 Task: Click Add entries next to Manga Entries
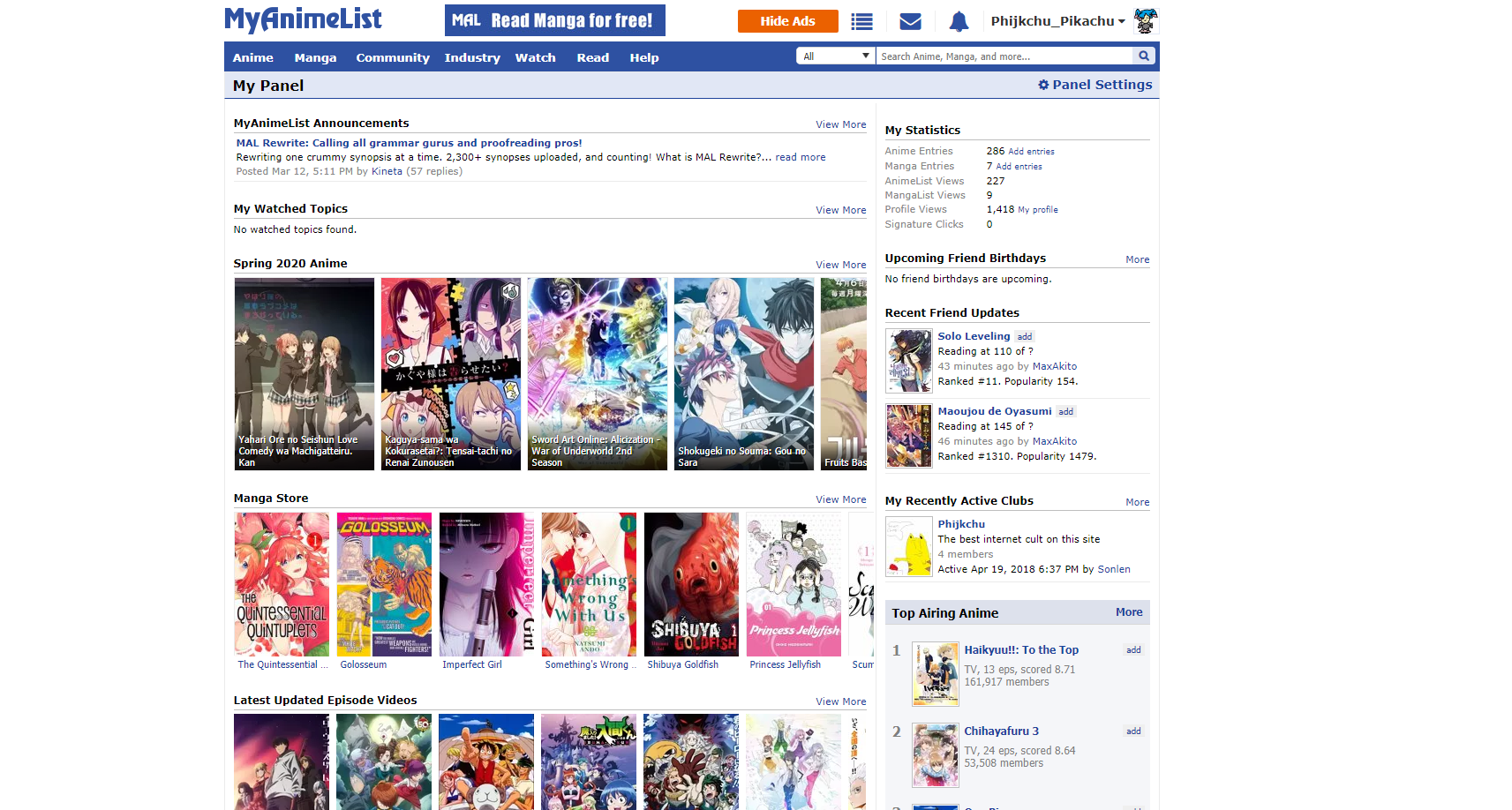(x=1019, y=167)
